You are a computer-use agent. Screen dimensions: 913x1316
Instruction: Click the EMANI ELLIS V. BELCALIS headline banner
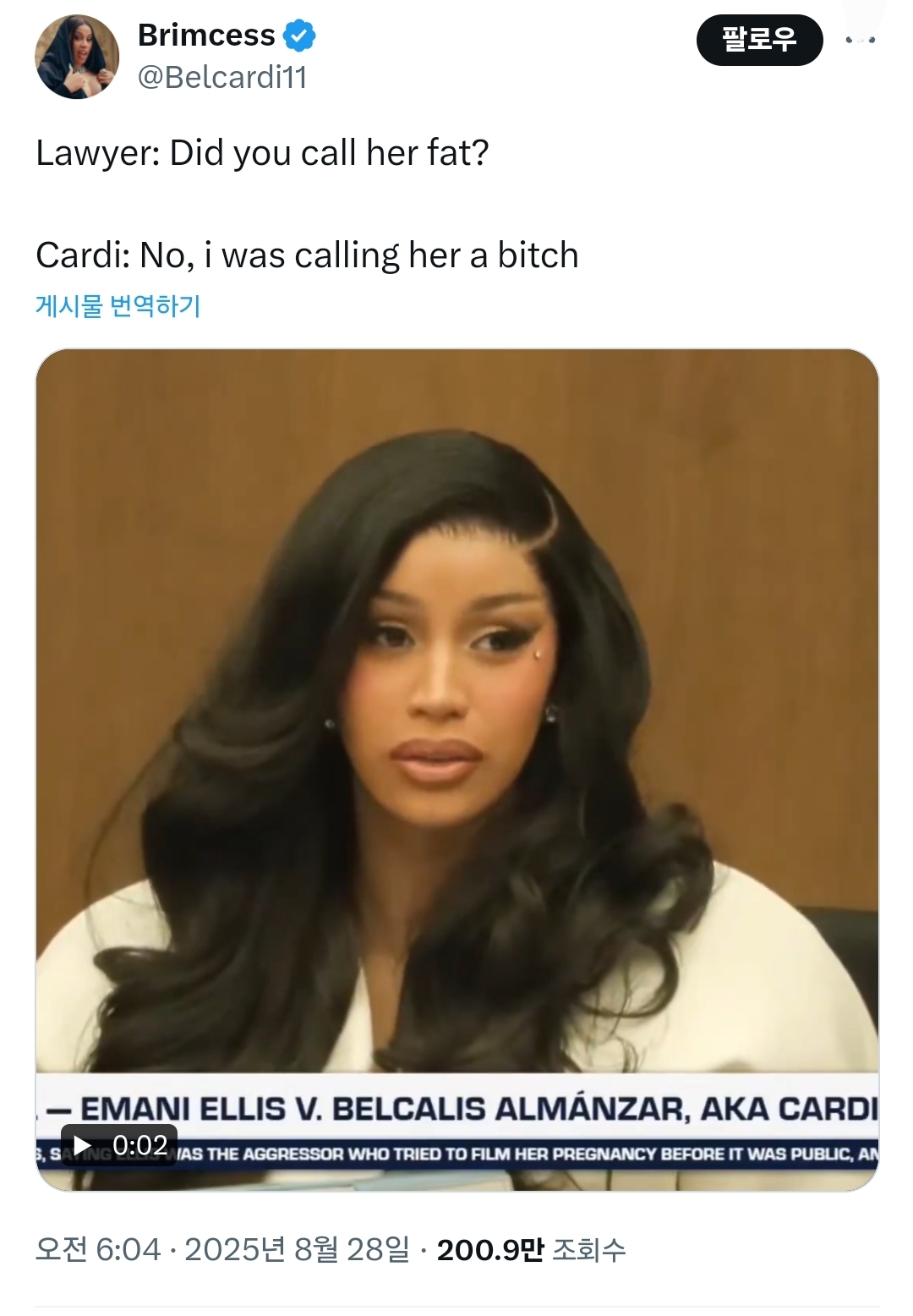[456, 1109]
